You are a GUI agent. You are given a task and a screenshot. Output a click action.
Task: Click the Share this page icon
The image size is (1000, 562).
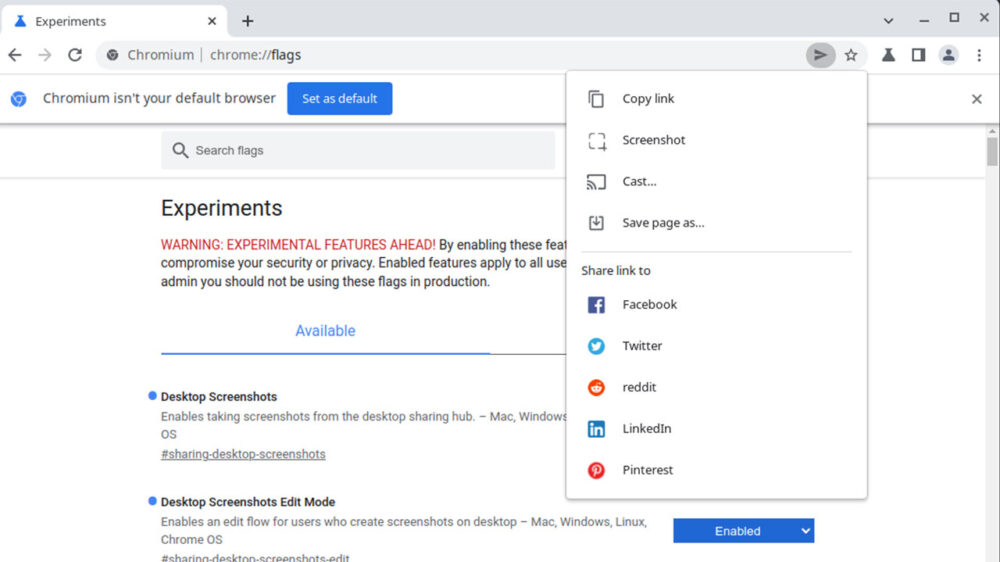pos(820,55)
